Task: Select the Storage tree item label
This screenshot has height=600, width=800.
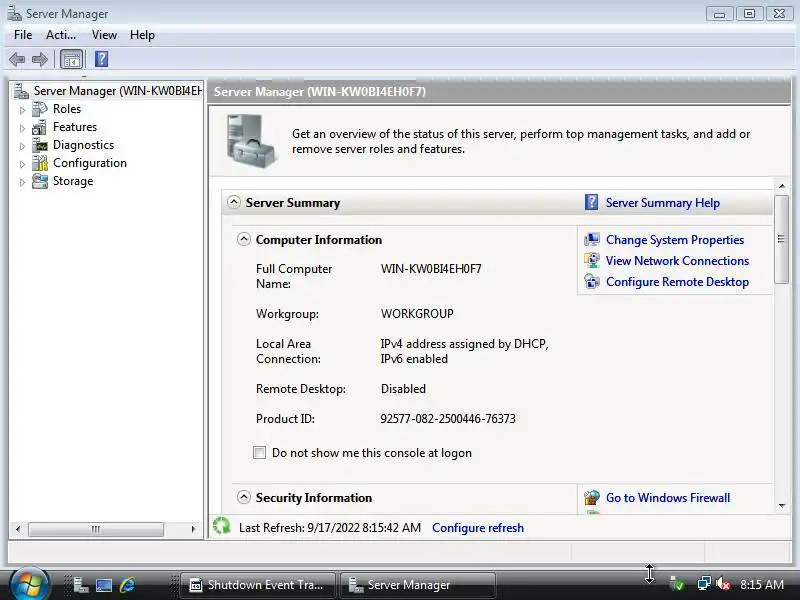Action: click(73, 181)
